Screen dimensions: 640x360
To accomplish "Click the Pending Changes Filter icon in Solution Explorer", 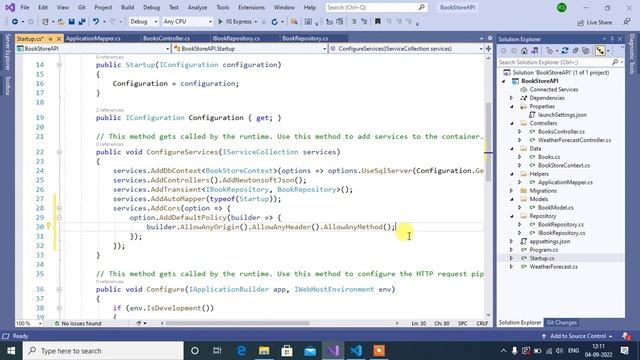I will coord(550,51).
